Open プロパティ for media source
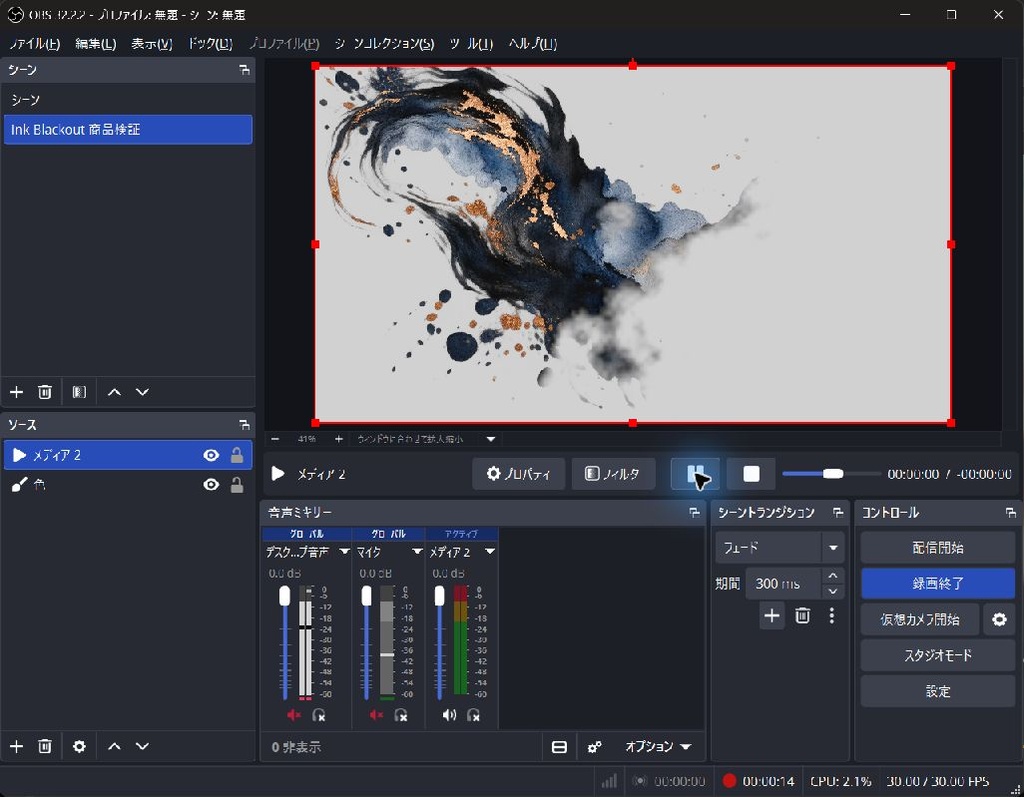This screenshot has height=797, width=1024. tap(519, 474)
